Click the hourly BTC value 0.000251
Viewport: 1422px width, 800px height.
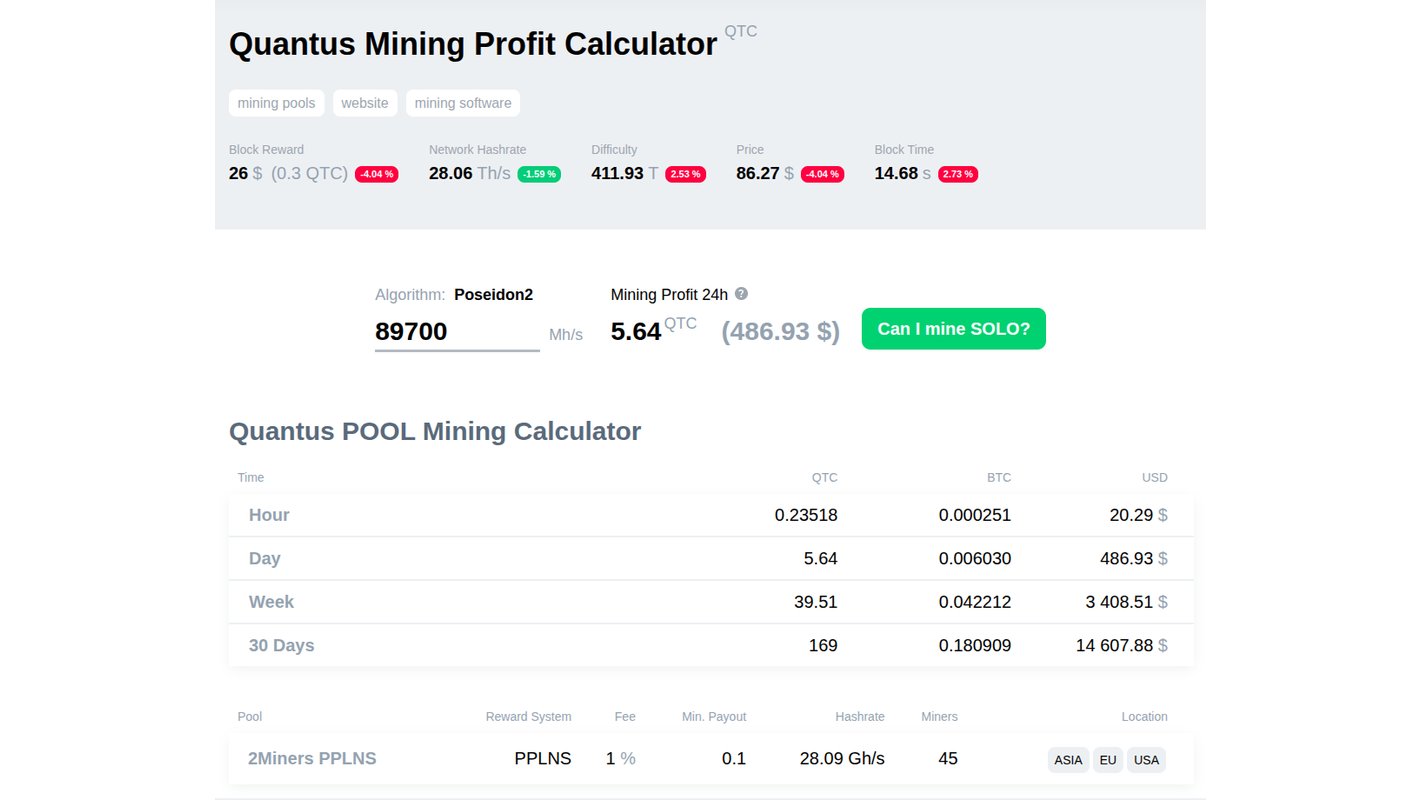975,515
